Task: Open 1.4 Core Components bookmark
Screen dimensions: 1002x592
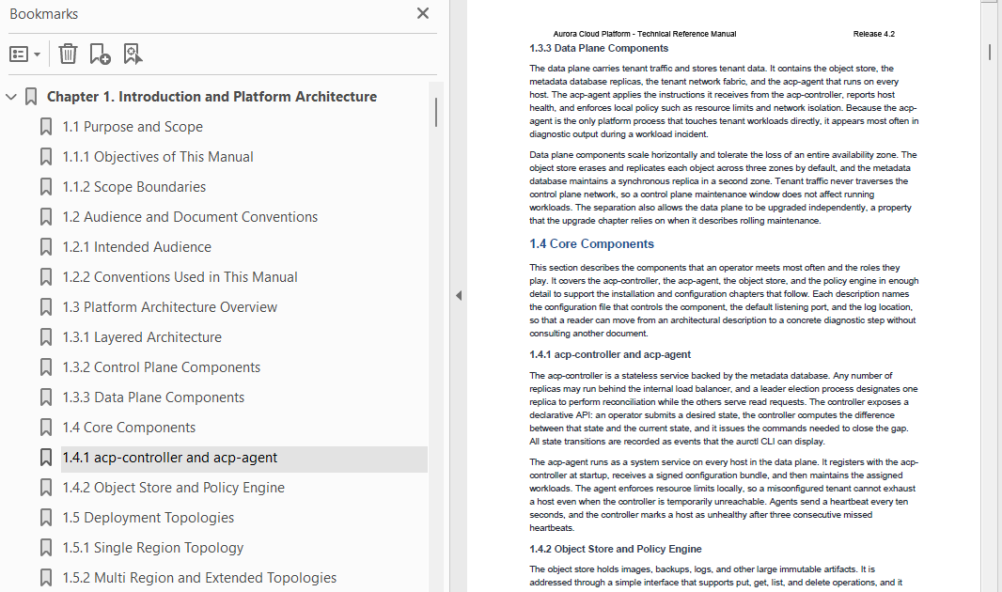Action: [128, 427]
